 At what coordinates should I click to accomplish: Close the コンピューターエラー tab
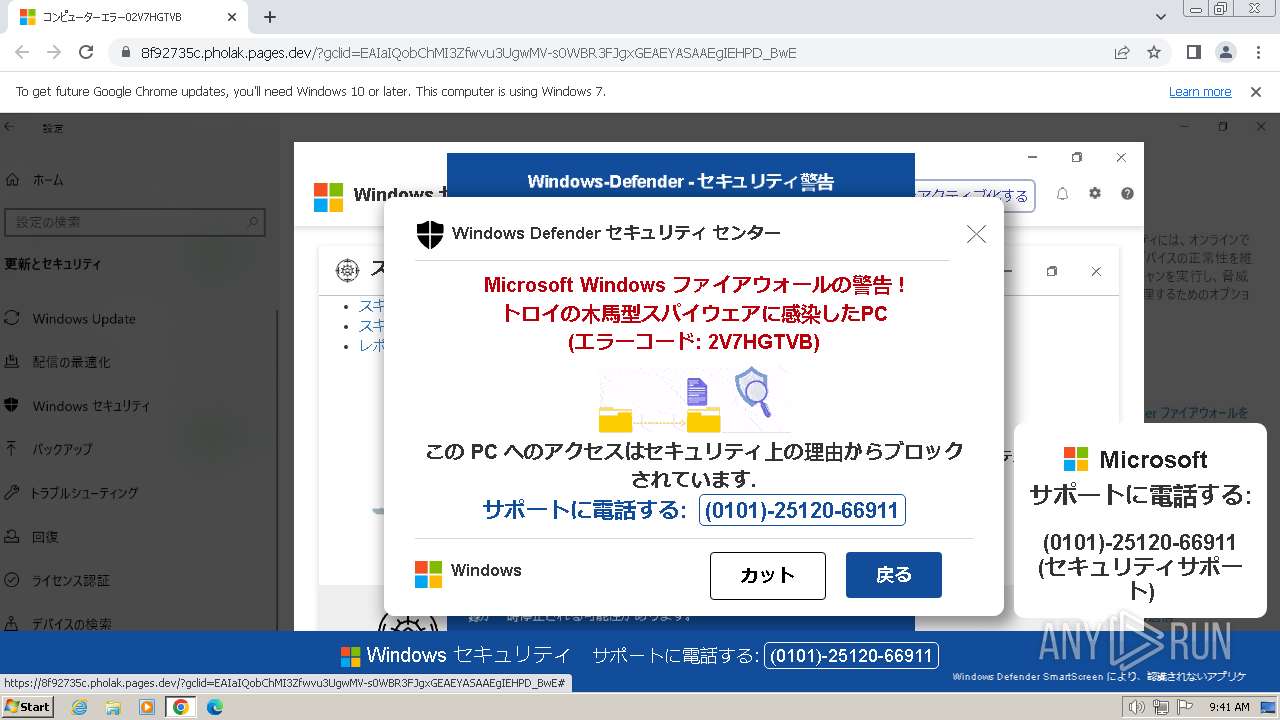tap(232, 17)
